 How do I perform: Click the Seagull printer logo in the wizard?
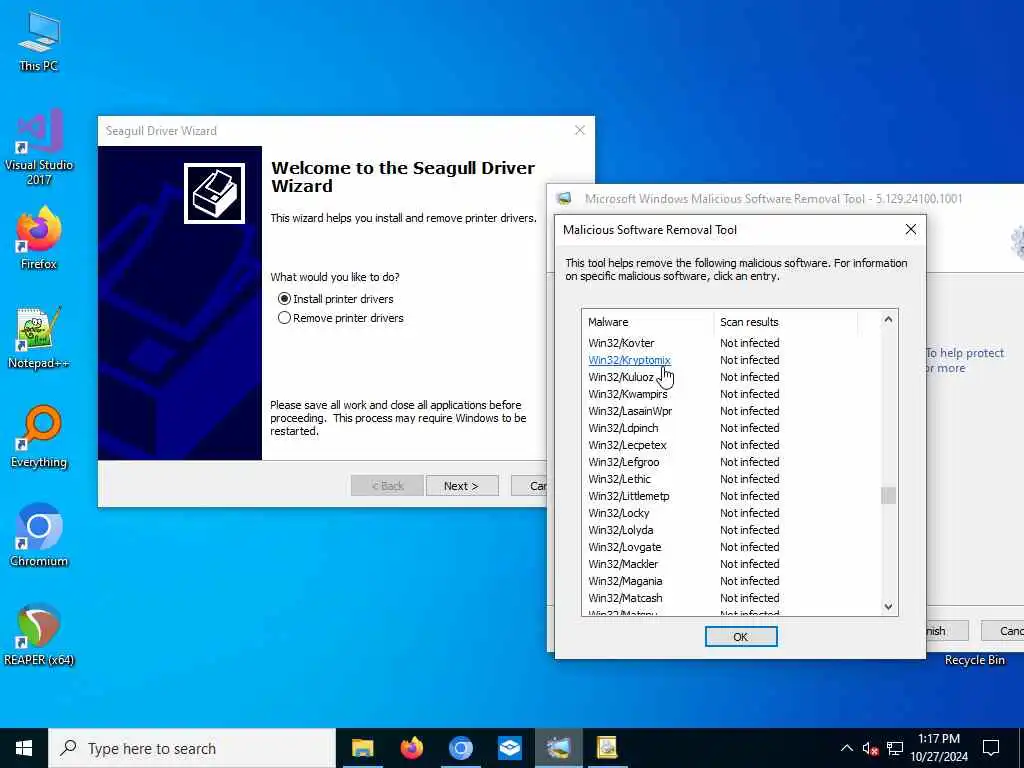coord(214,193)
